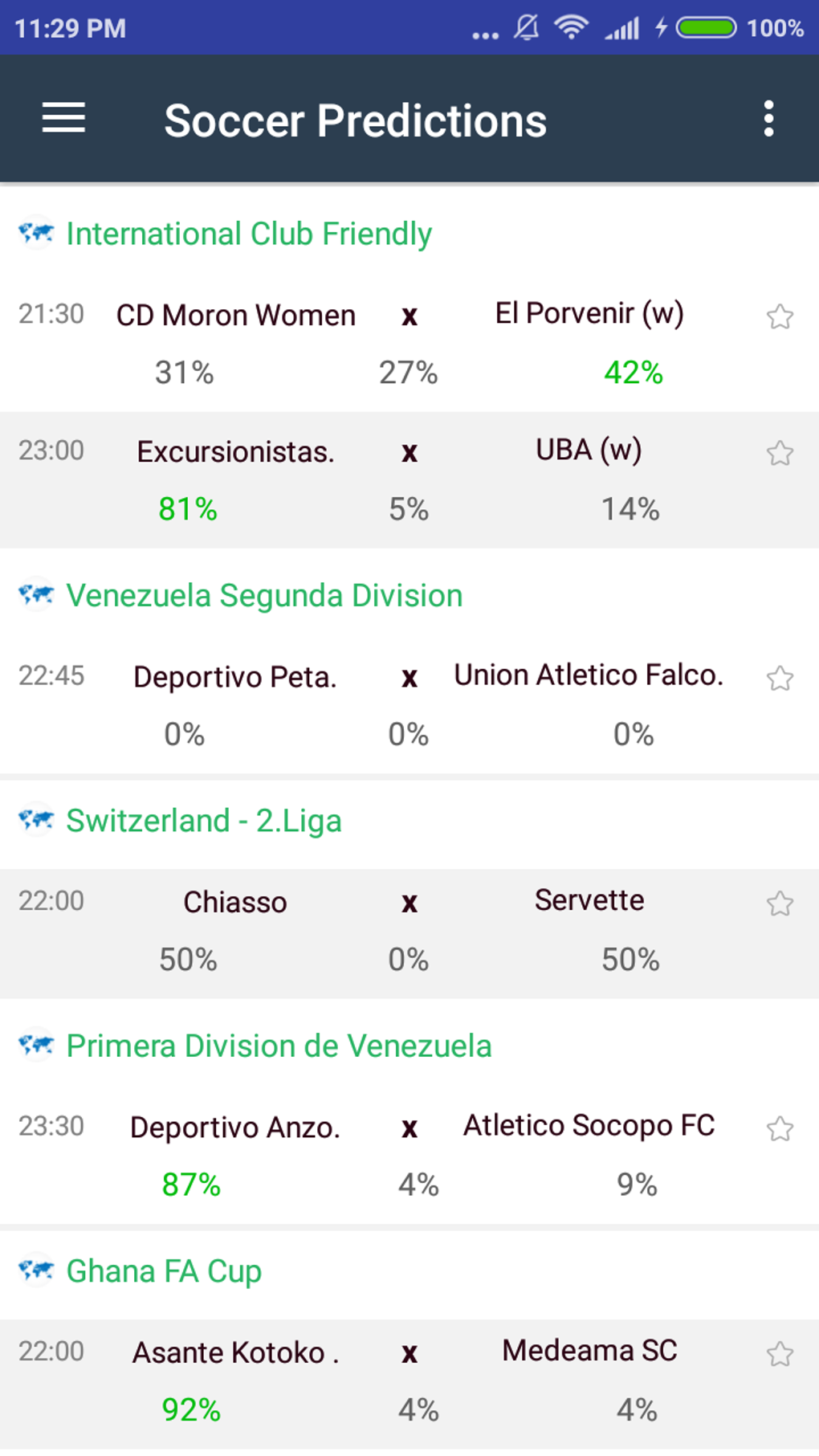The width and height of the screenshot is (819, 1456).
Task: Tap the 92% Asante Kotoko prediction
Action: click(191, 1409)
